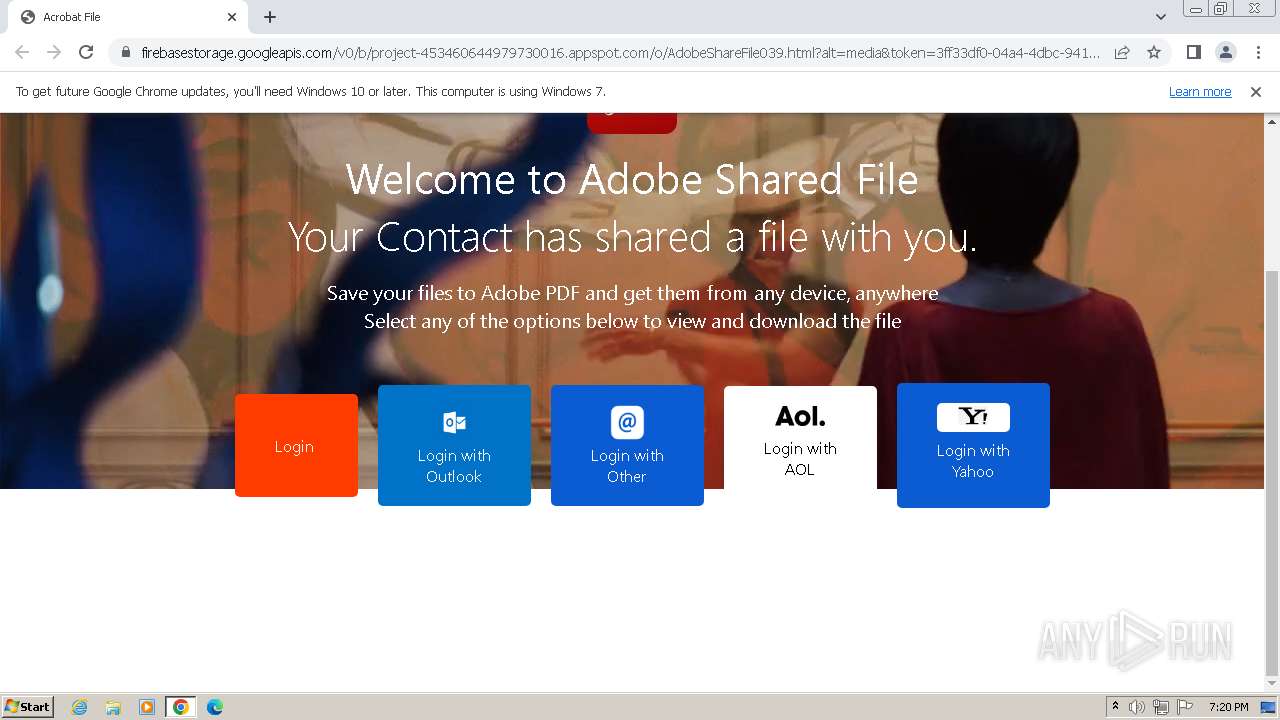The width and height of the screenshot is (1280, 720).
Task: Click the @ icon on the Other tile
Action: tap(627, 422)
